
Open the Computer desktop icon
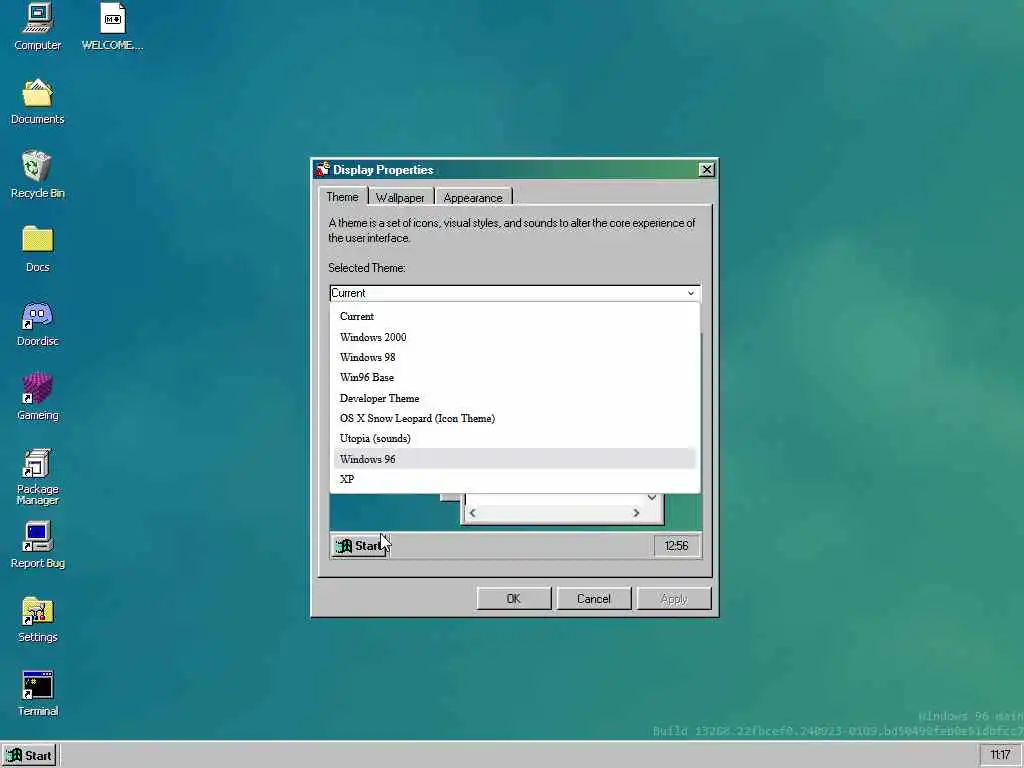38,26
